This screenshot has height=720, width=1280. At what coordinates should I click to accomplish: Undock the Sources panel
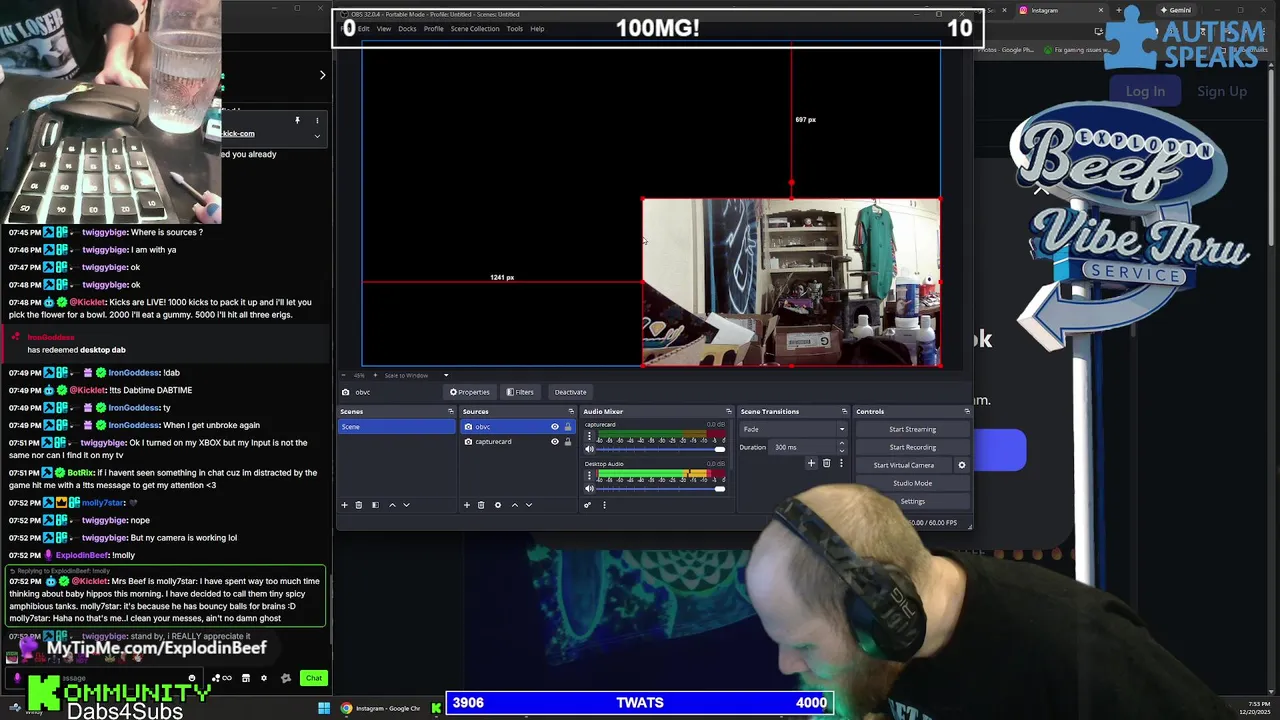click(571, 411)
